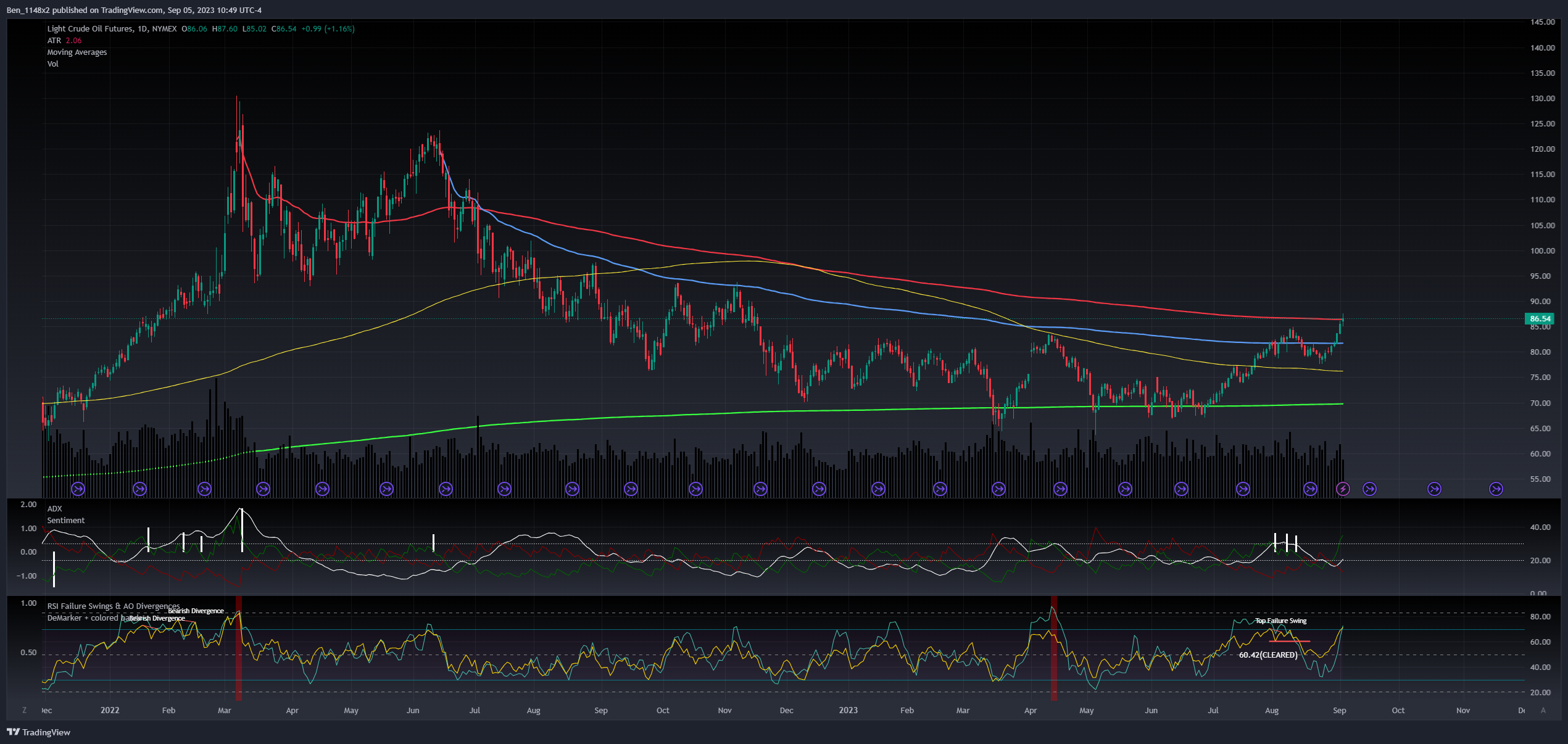The image size is (1568, 744).
Task: Click the ADX indicator label
Action: click(55, 509)
